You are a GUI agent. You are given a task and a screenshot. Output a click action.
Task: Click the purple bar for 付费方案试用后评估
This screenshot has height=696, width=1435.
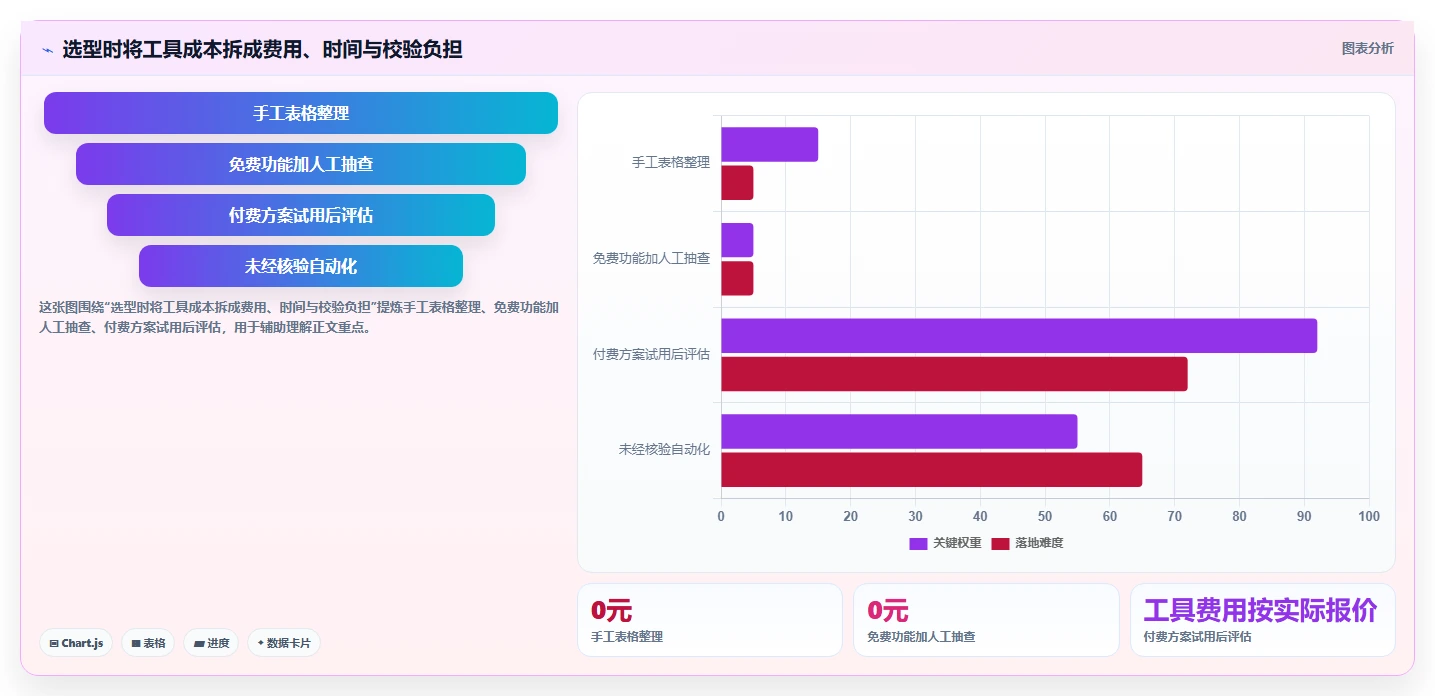pyautogui.click(x=1019, y=335)
